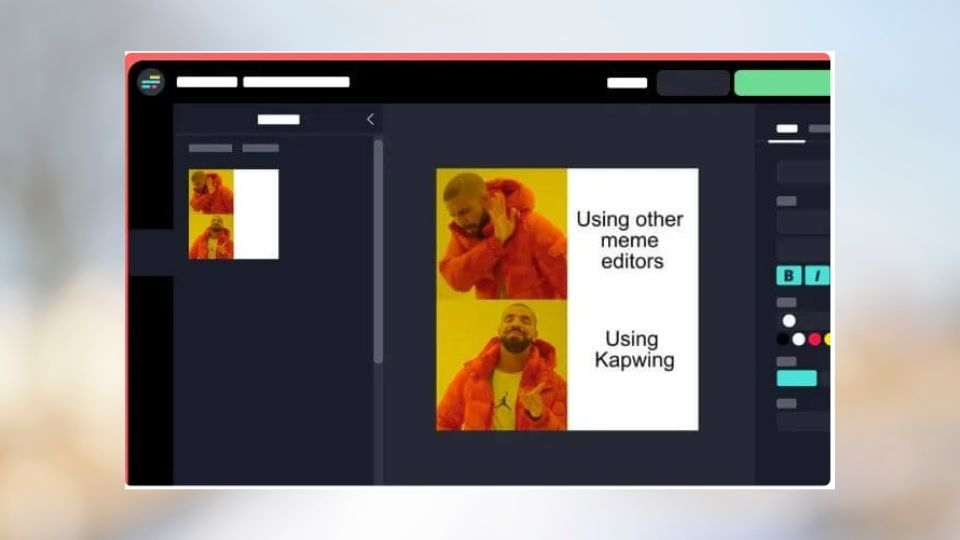Click the top input field in right panel
The height and width of the screenshot is (540, 960).
coord(803,171)
